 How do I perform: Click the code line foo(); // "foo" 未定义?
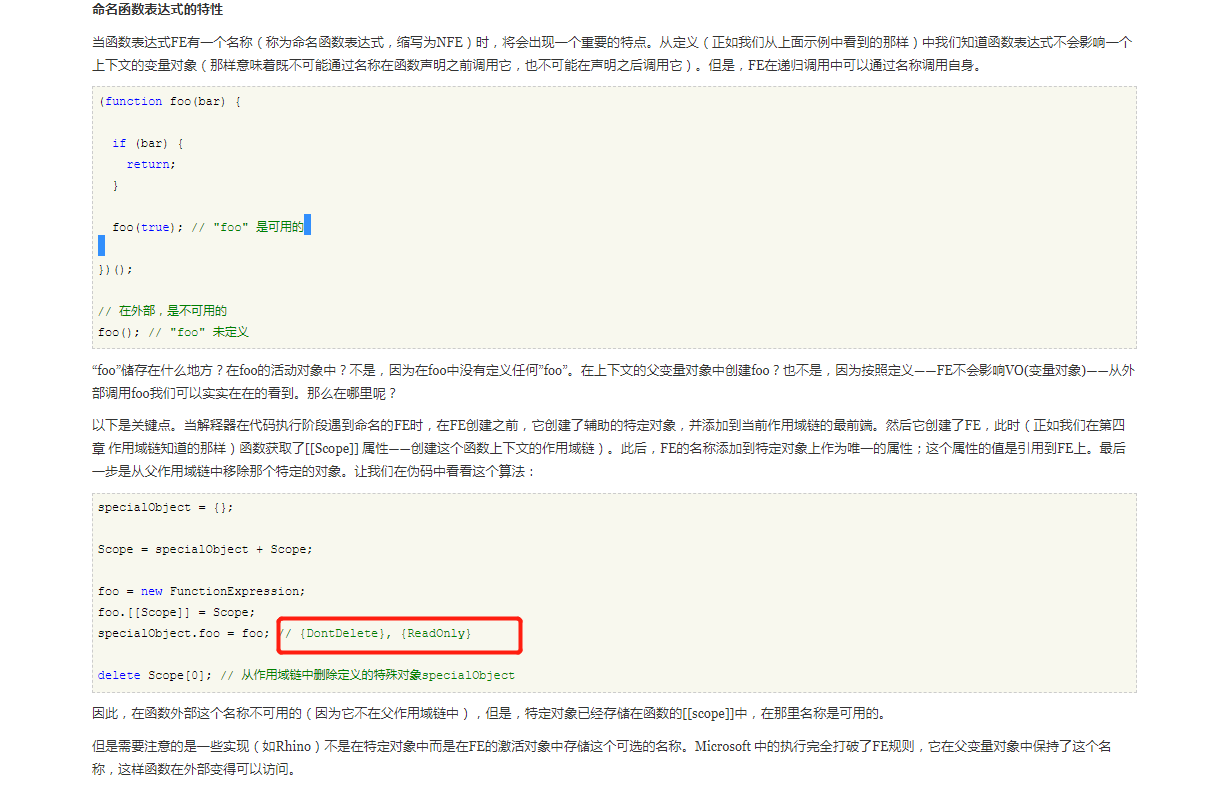173,332
